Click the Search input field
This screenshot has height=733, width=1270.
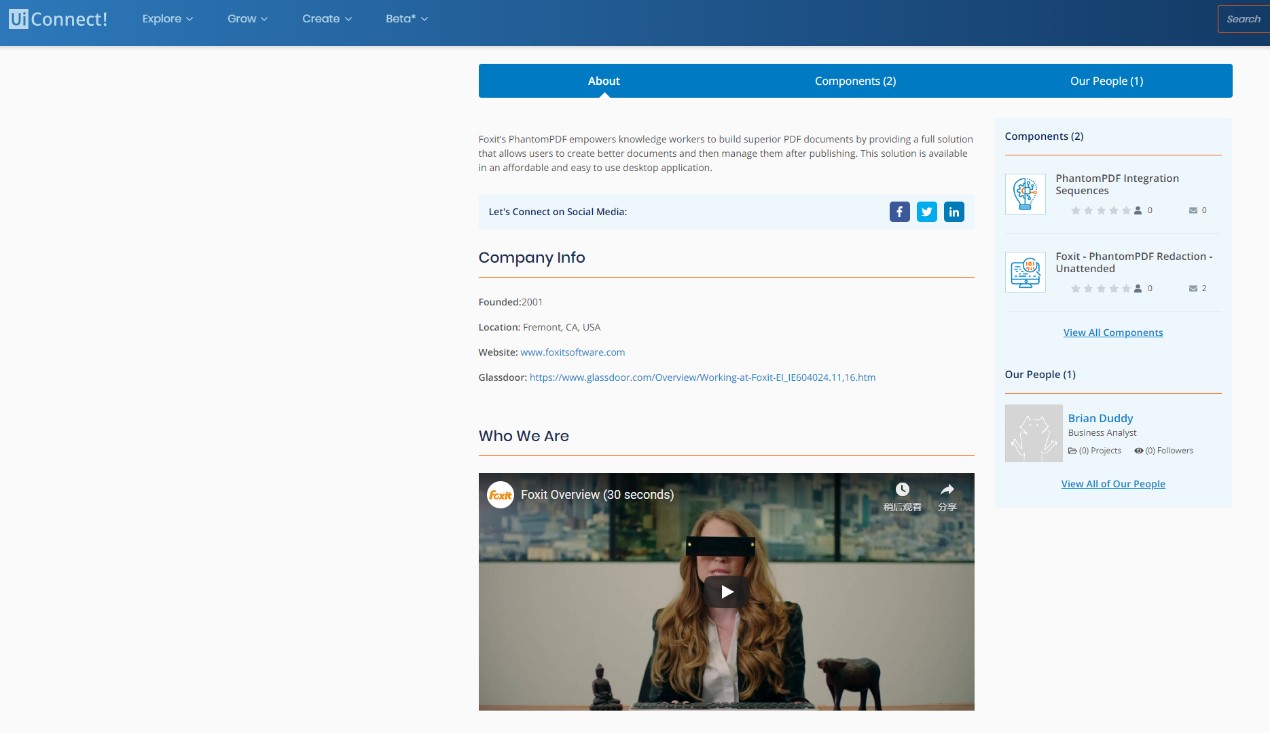click(1244, 19)
